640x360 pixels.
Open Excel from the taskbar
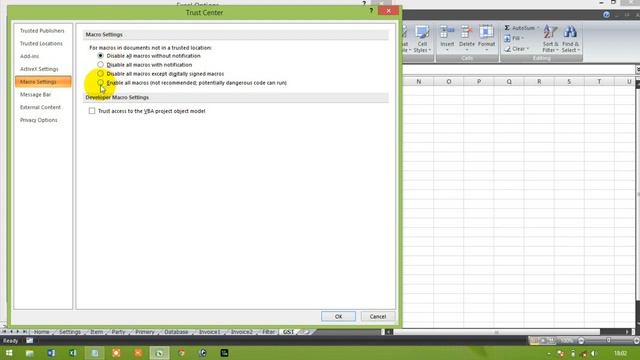coord(73,353)
